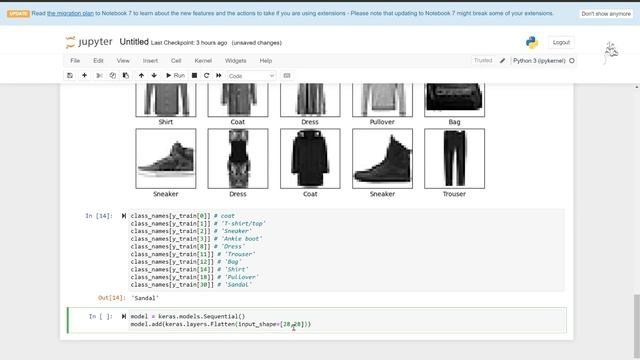The image size is (640, 360).
Task: Open the View menu
Action: coord(123,60)
